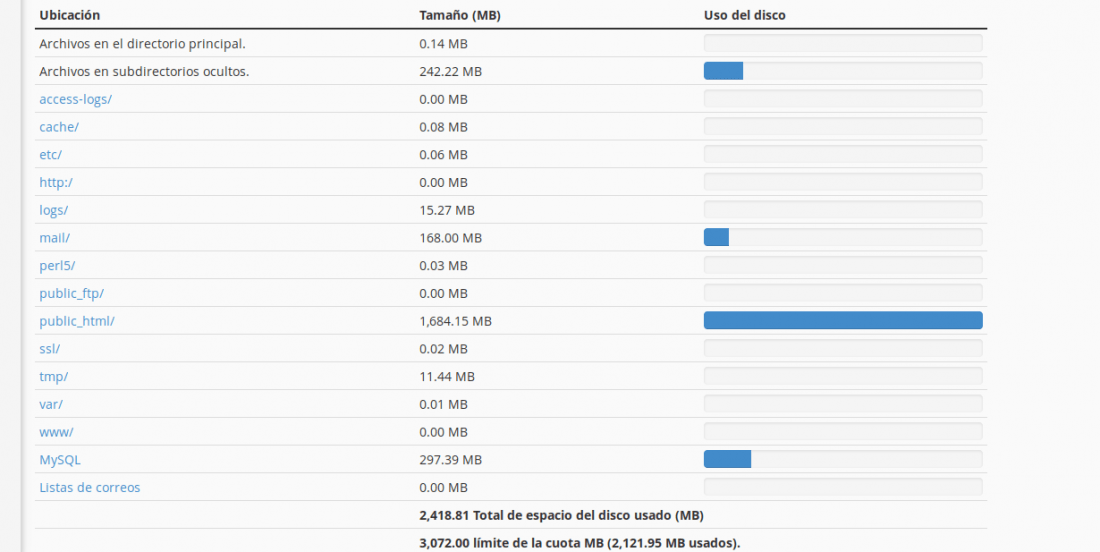Select the 0.03 MB size value
The height and width of the screenshot is (552, 1100).
click(x=443, y=266)
